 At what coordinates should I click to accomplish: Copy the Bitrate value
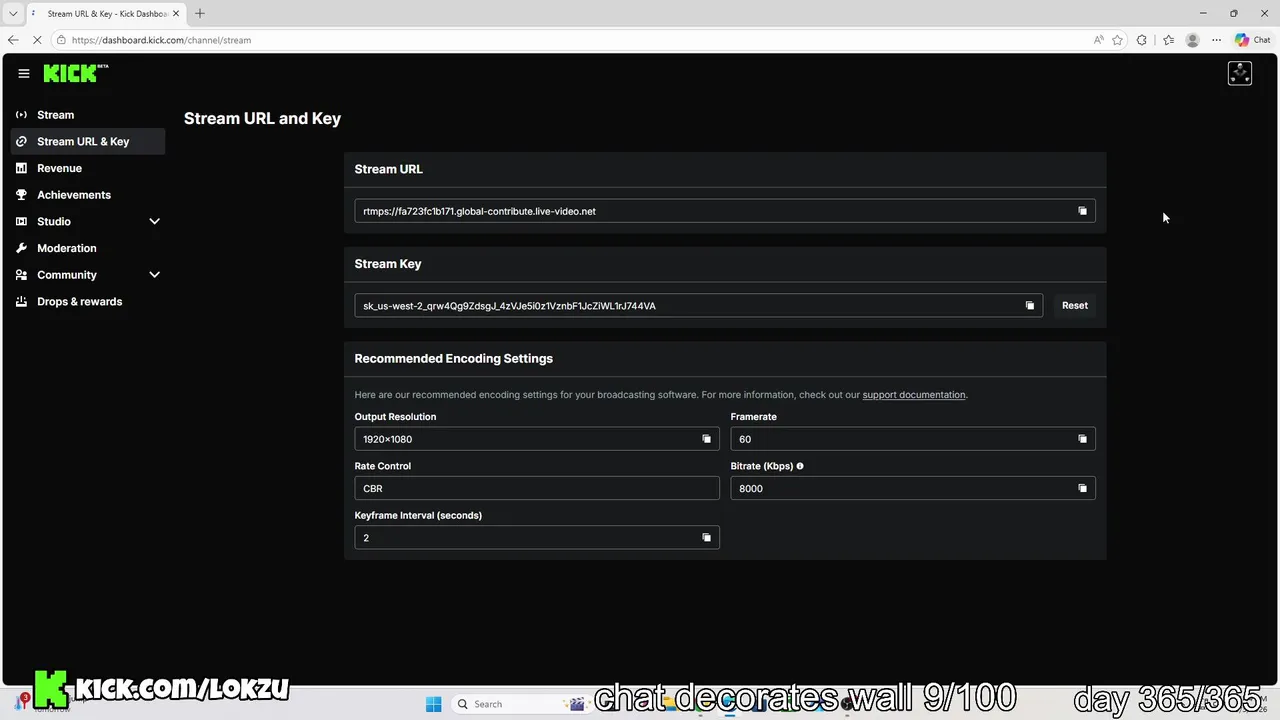(1082, 488)
